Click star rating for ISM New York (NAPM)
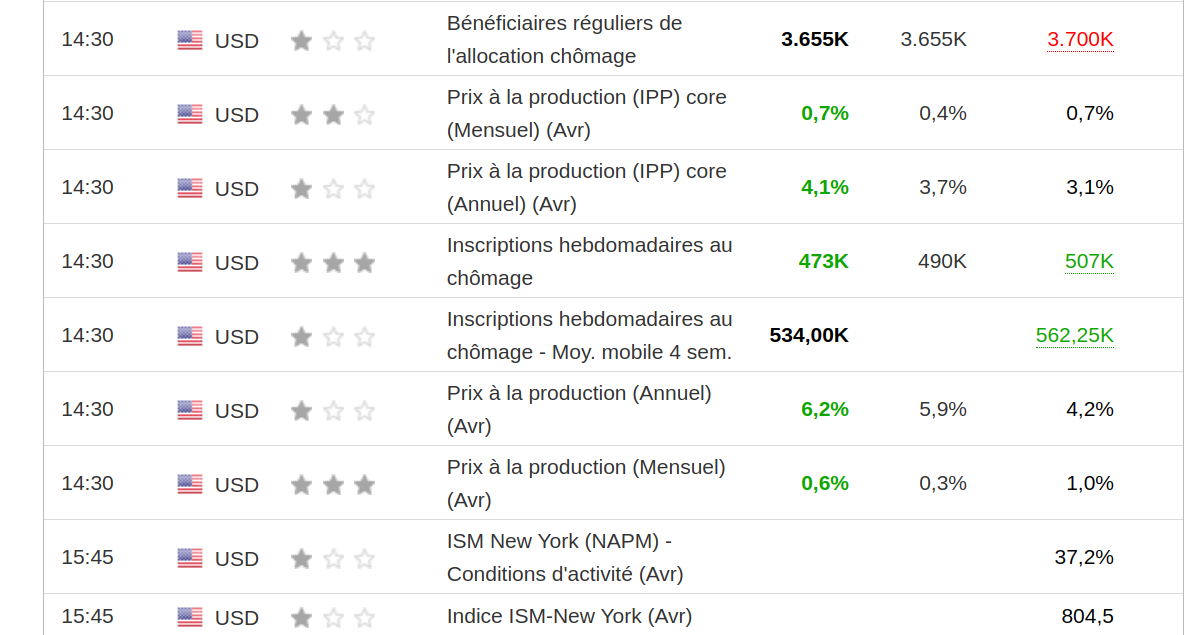 pyautogui.click(x=333, y=559)
